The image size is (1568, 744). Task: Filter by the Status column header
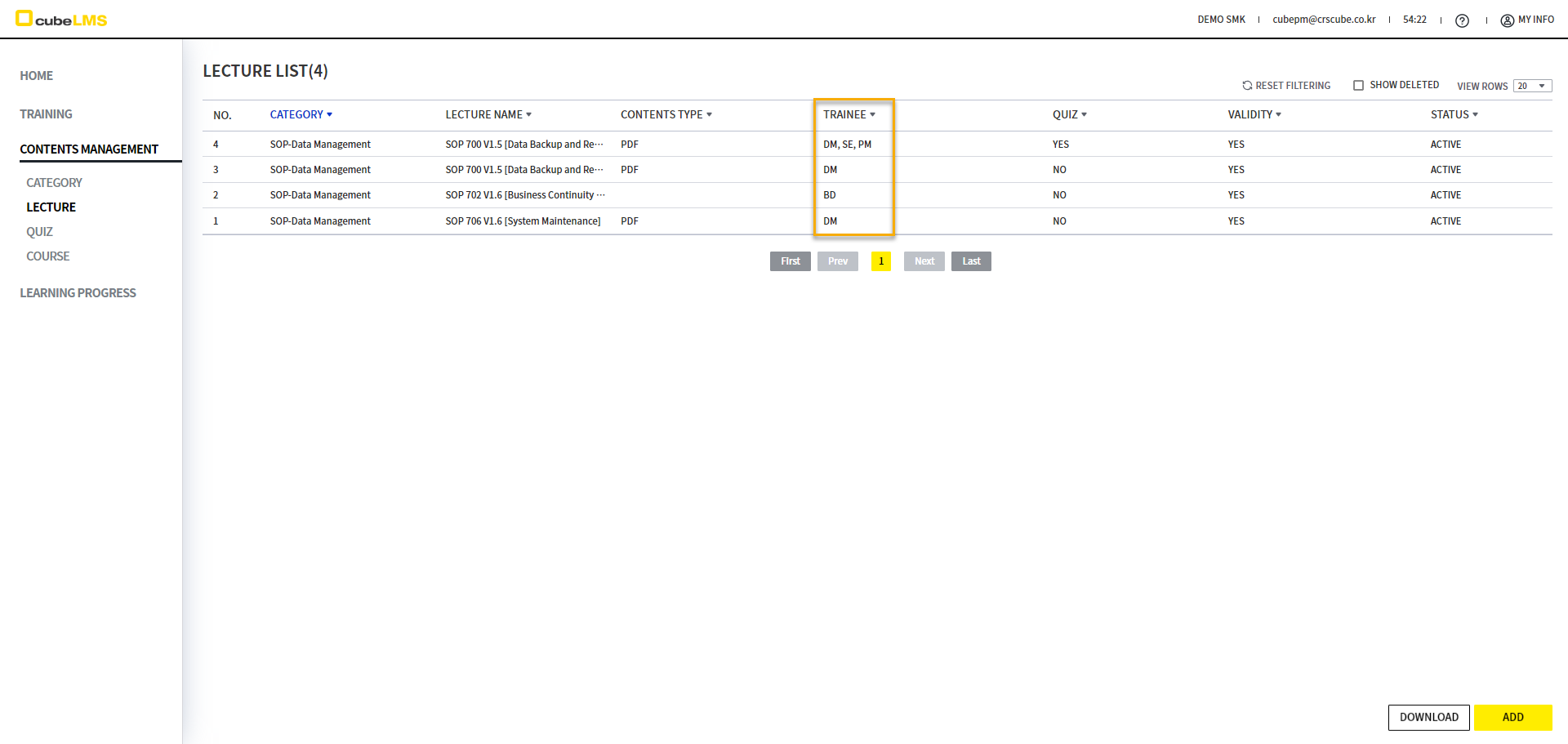1454,115
